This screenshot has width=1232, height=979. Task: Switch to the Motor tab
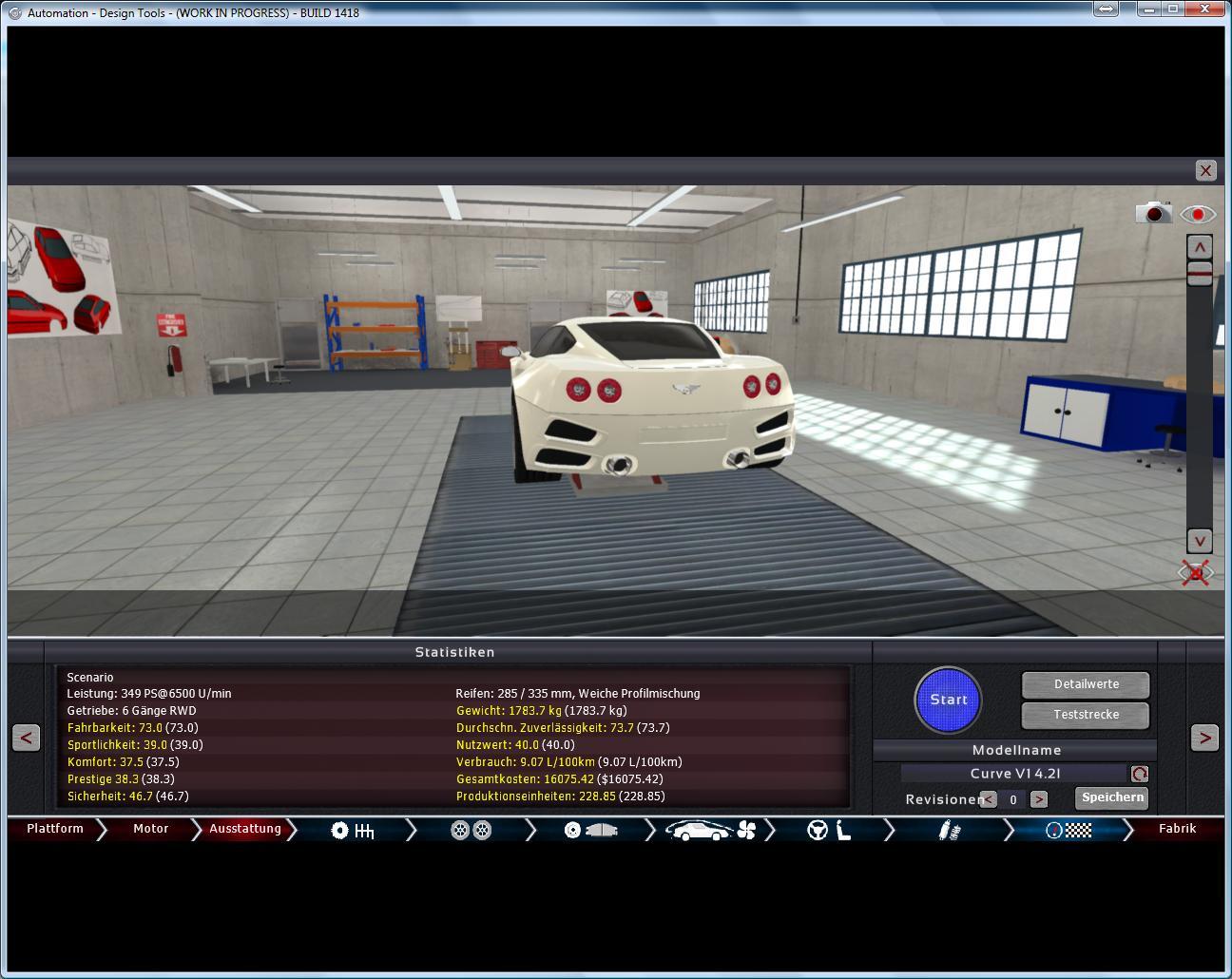150,829
